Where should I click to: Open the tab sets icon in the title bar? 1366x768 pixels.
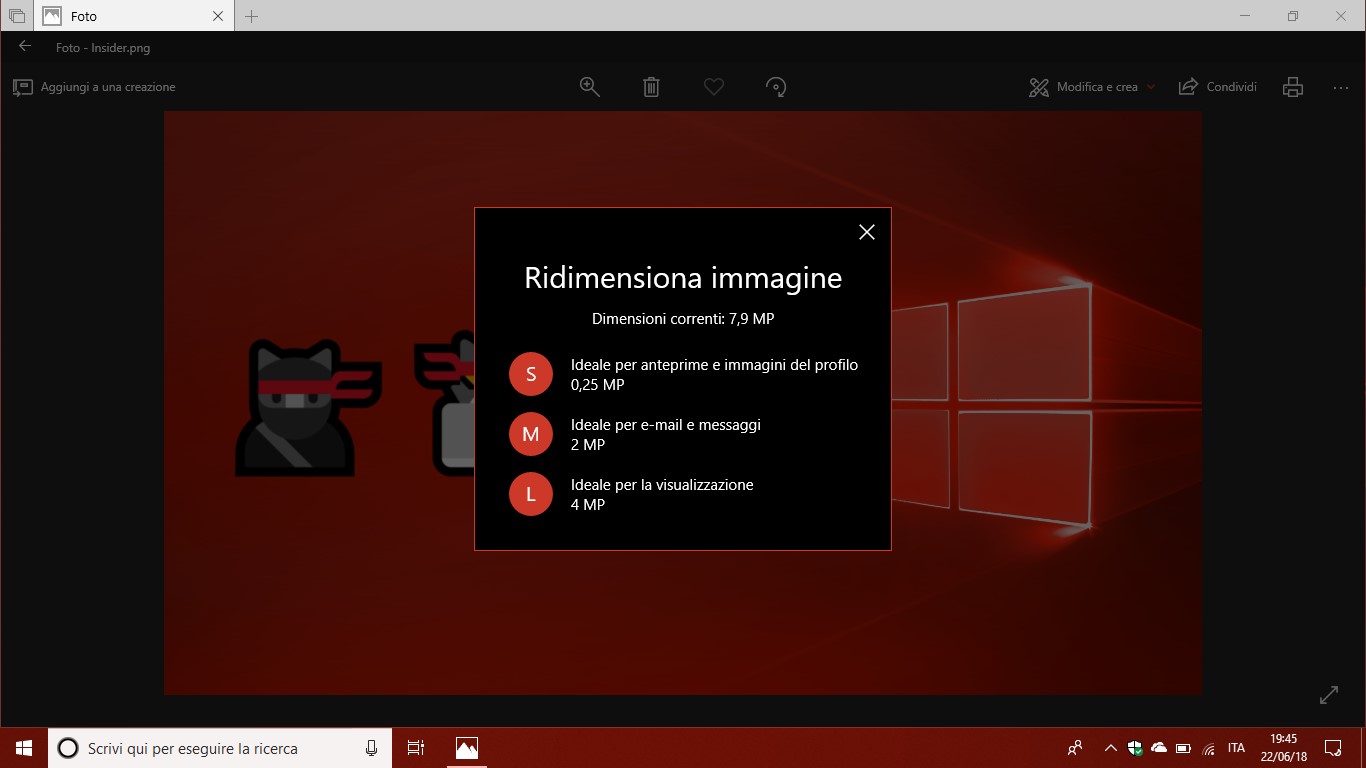pos(16,16)
